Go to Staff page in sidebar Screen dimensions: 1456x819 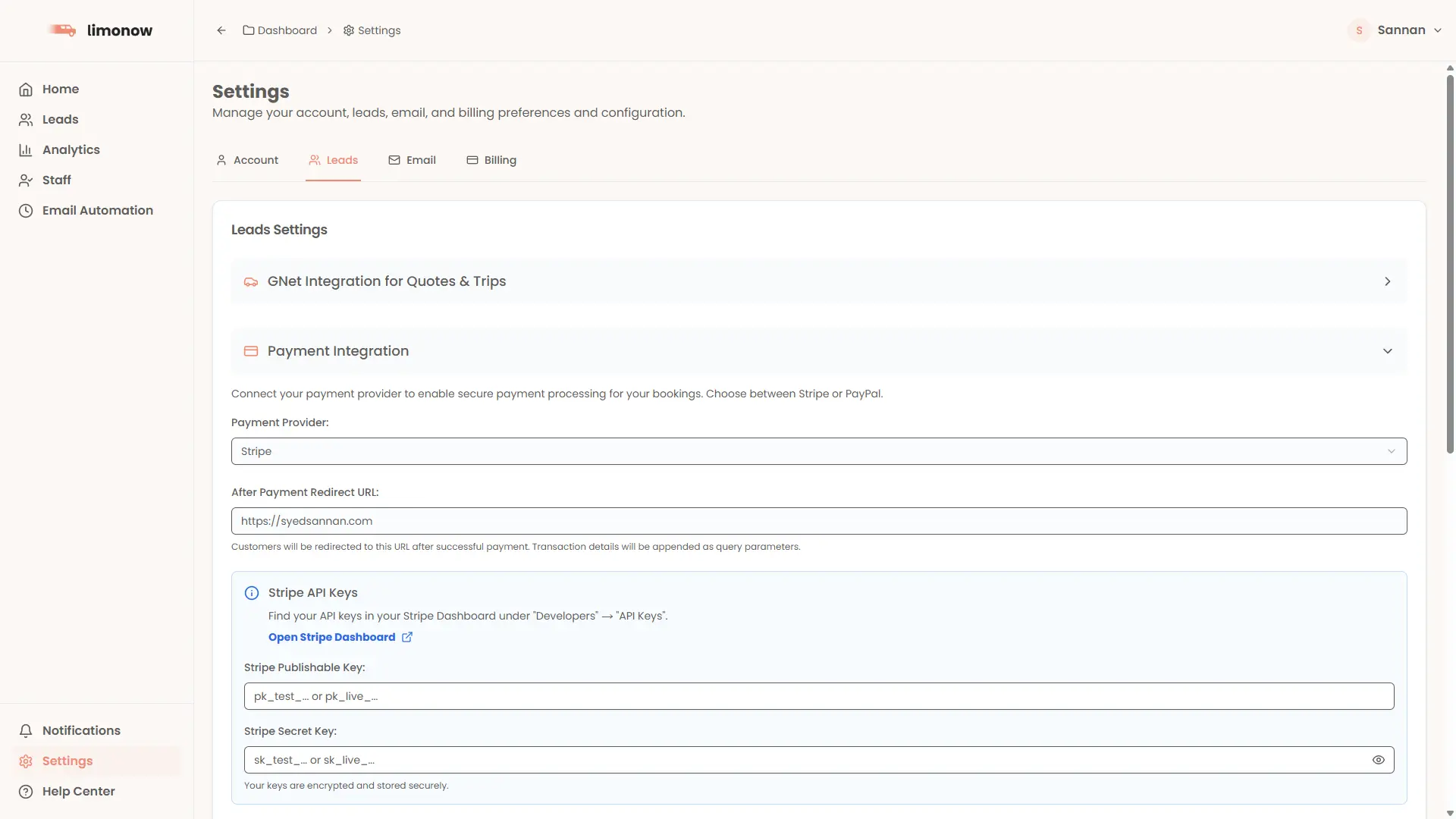click(x=56, y=180)
